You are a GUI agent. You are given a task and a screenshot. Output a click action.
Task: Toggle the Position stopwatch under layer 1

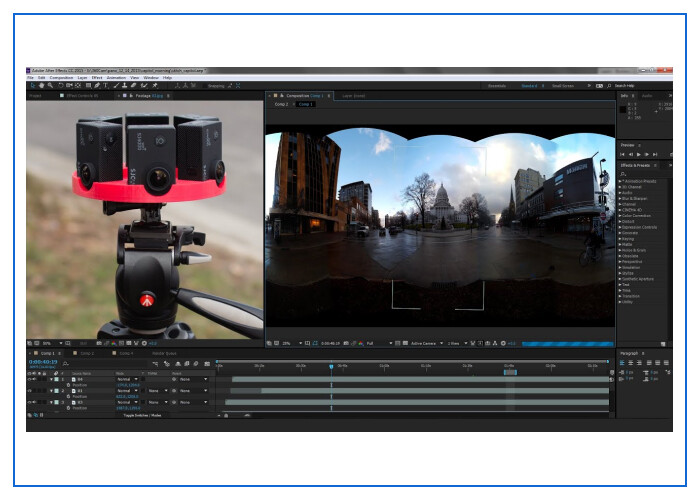click(68, 385)
